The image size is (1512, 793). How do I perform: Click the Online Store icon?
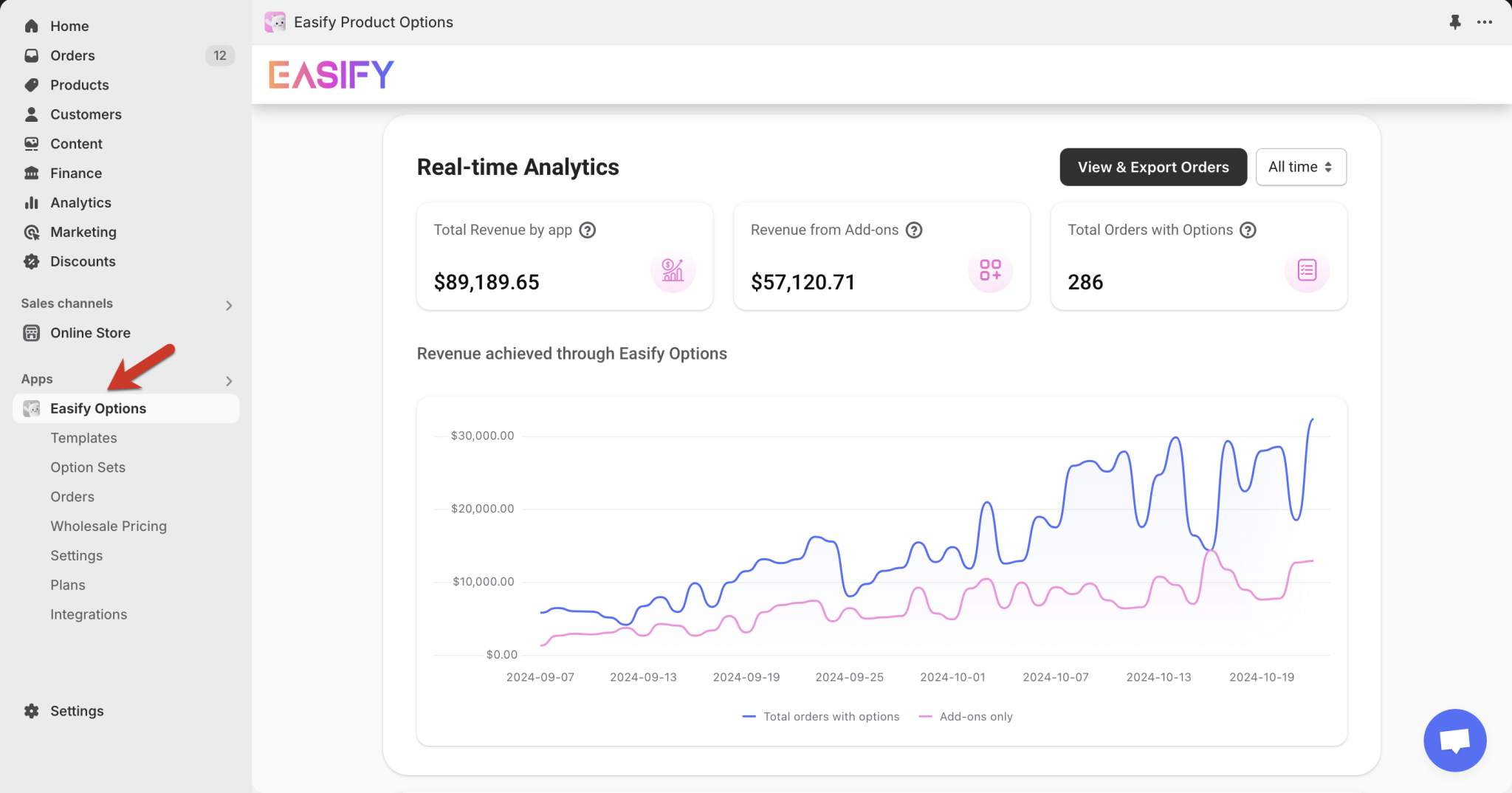point(31,333)
